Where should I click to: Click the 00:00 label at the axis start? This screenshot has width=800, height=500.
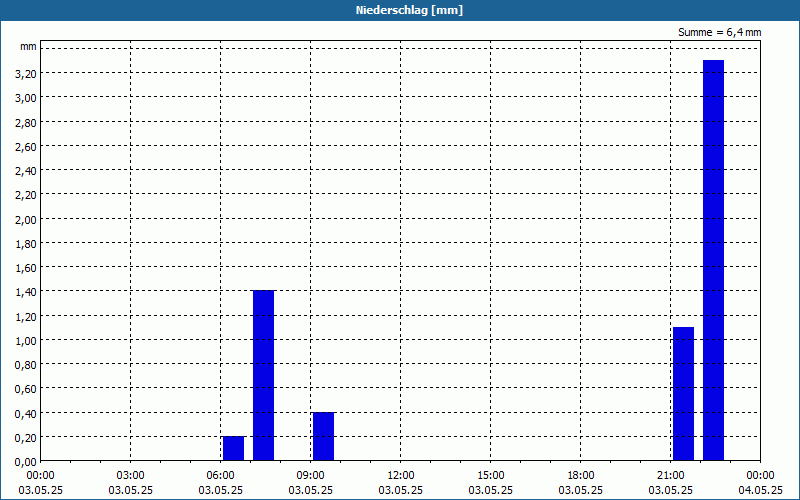pos(40,476)
